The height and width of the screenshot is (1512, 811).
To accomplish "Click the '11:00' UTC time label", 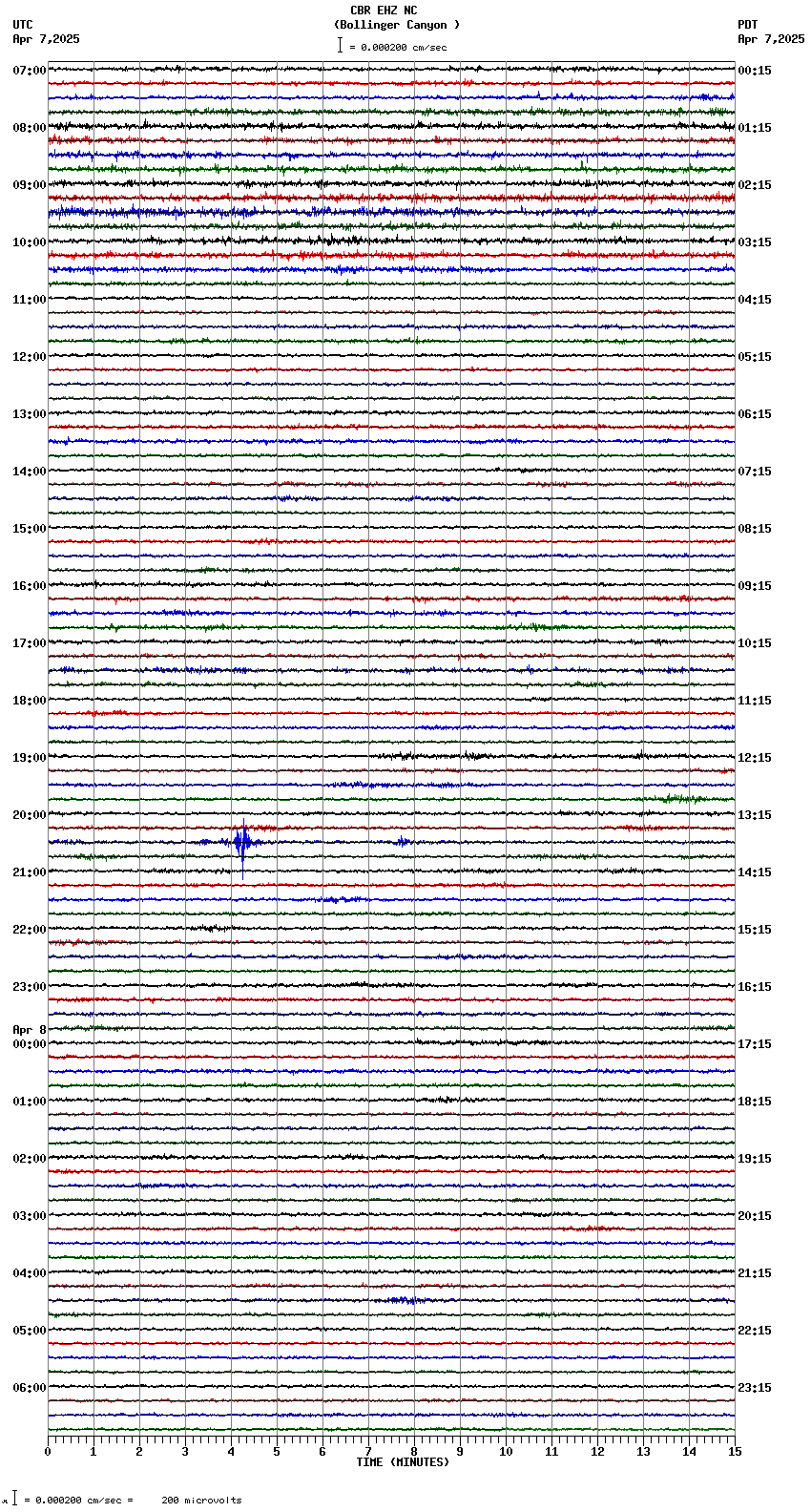I will 30,300.
